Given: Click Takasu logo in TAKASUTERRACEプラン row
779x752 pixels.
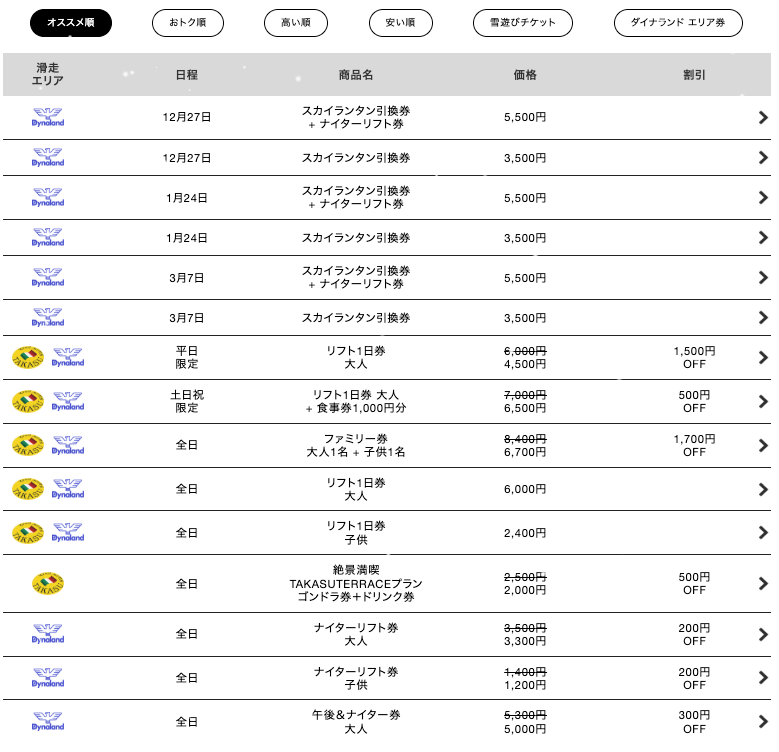Looking at the screenshot, I should tap(47, 583).
